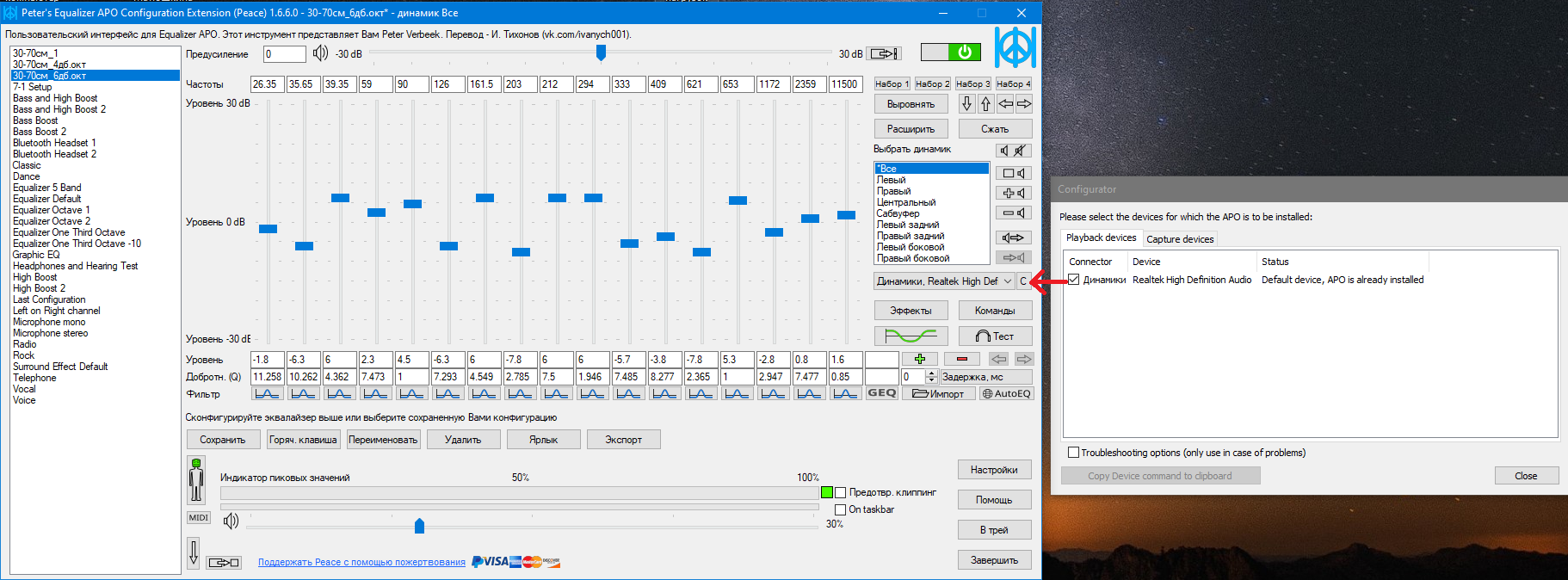Switch to the Capture devices tab

(1180, 239)
